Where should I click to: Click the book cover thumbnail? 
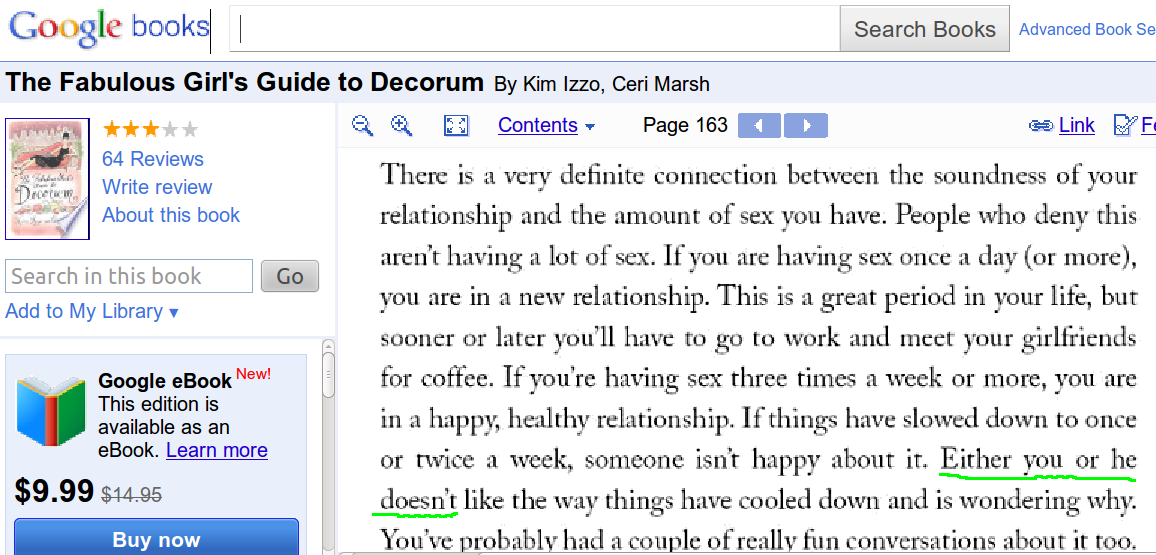[x=47, y=179]
